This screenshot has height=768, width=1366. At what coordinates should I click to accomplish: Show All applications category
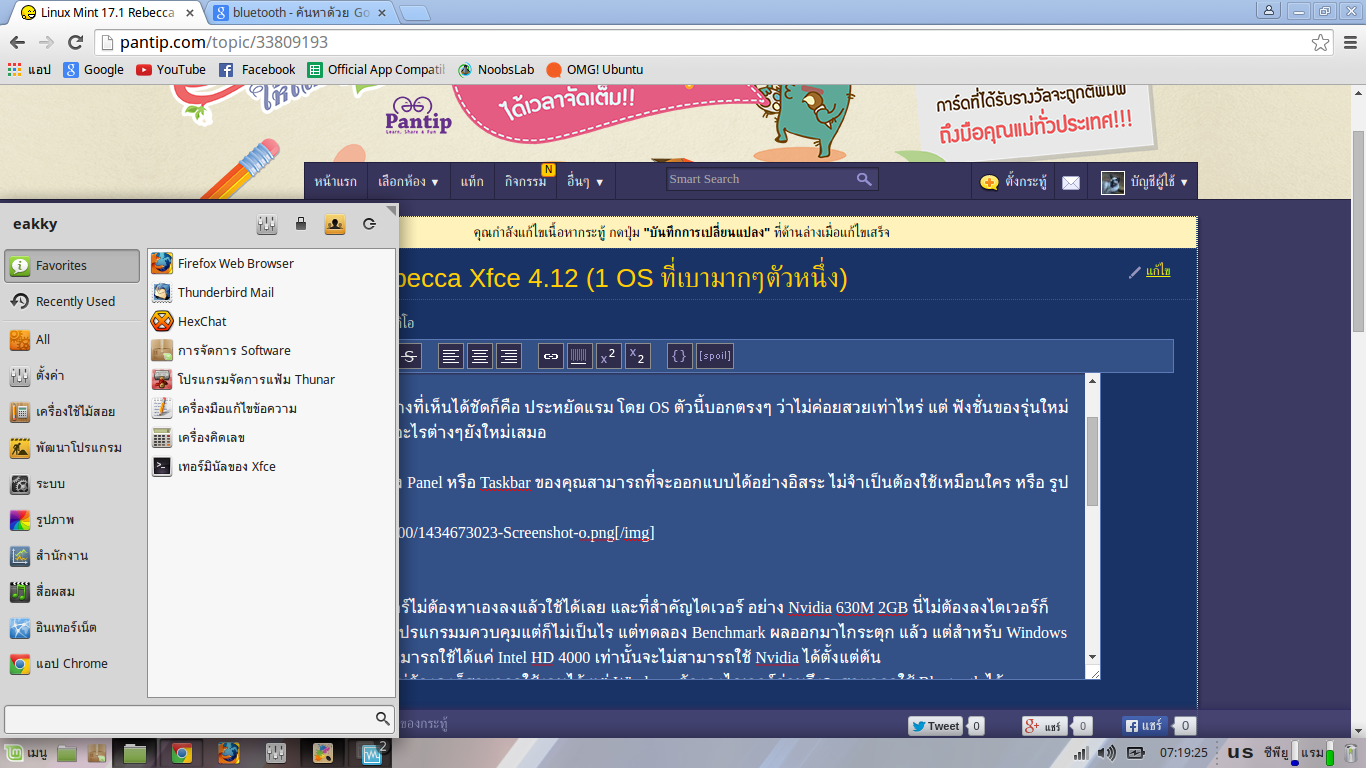pos(72,340)
